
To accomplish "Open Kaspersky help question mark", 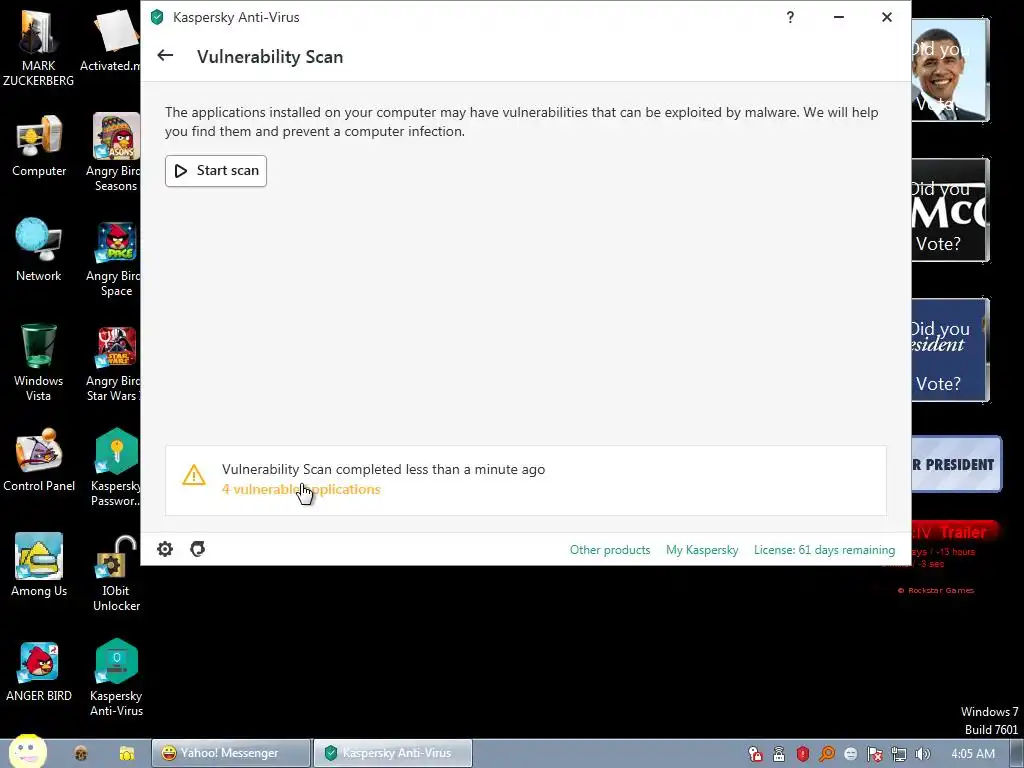I will click(790, 18).
